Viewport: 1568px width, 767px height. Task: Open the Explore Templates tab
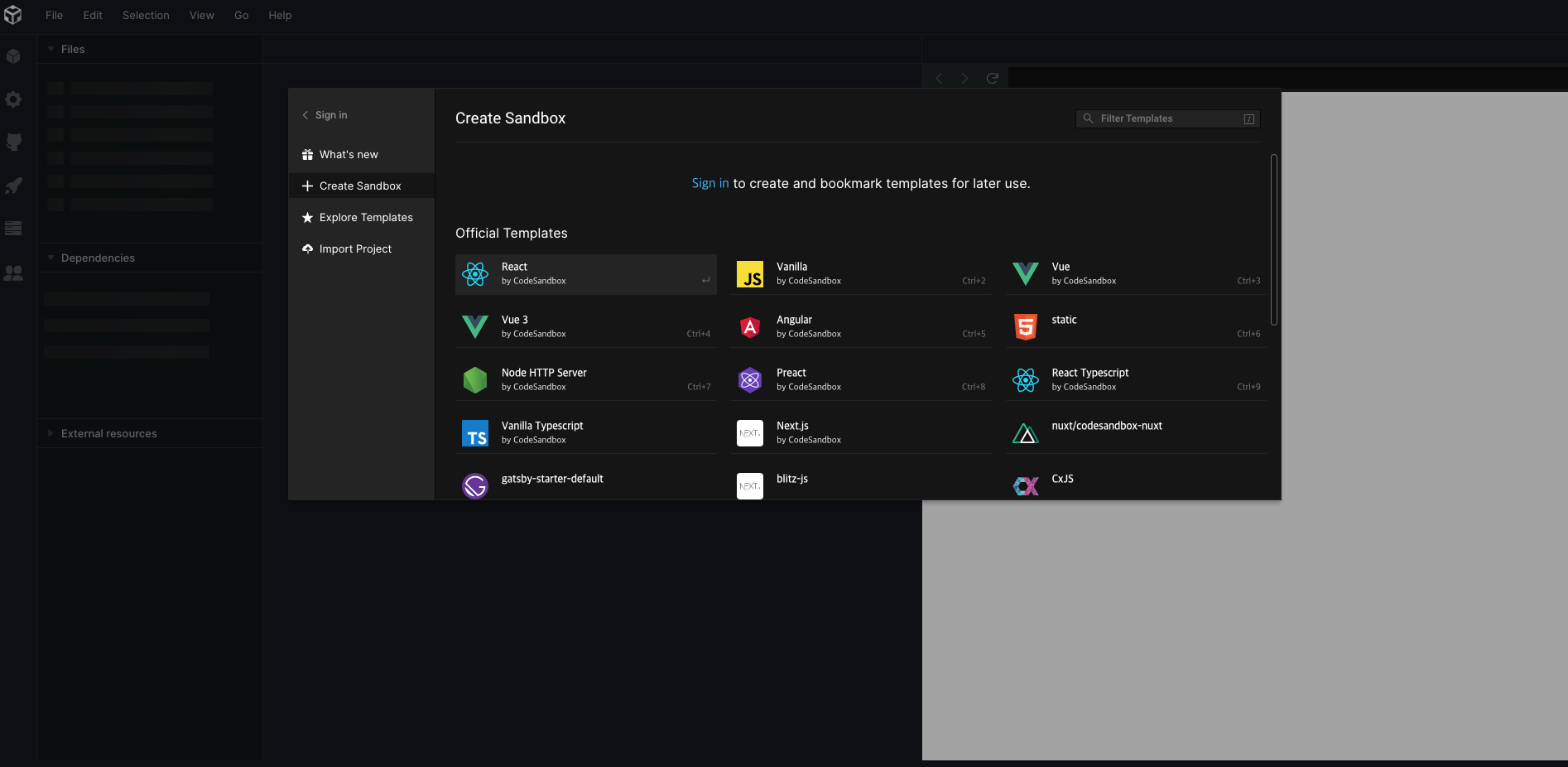tap(361, 217)
